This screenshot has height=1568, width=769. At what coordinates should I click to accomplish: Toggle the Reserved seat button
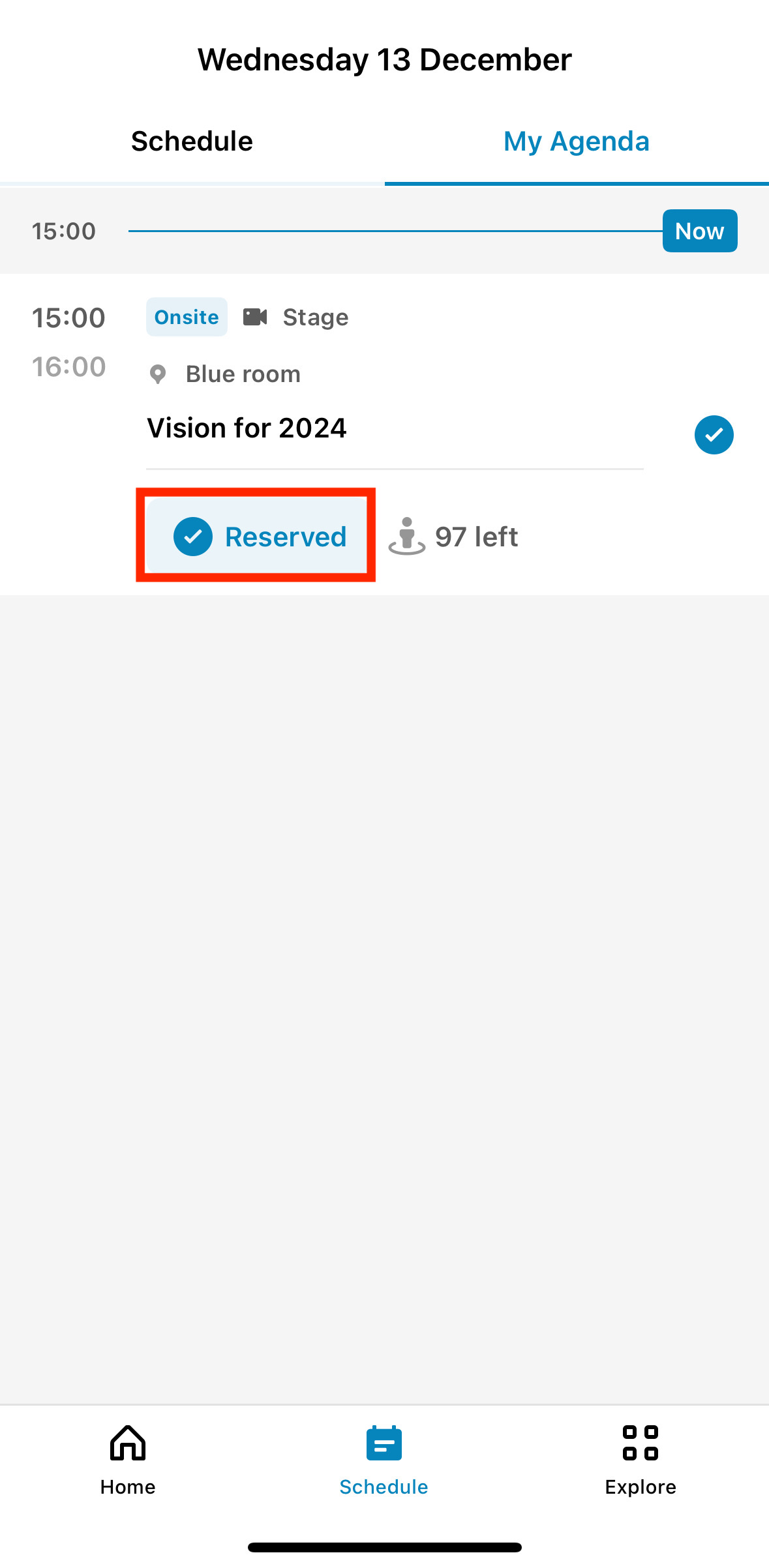256,536
